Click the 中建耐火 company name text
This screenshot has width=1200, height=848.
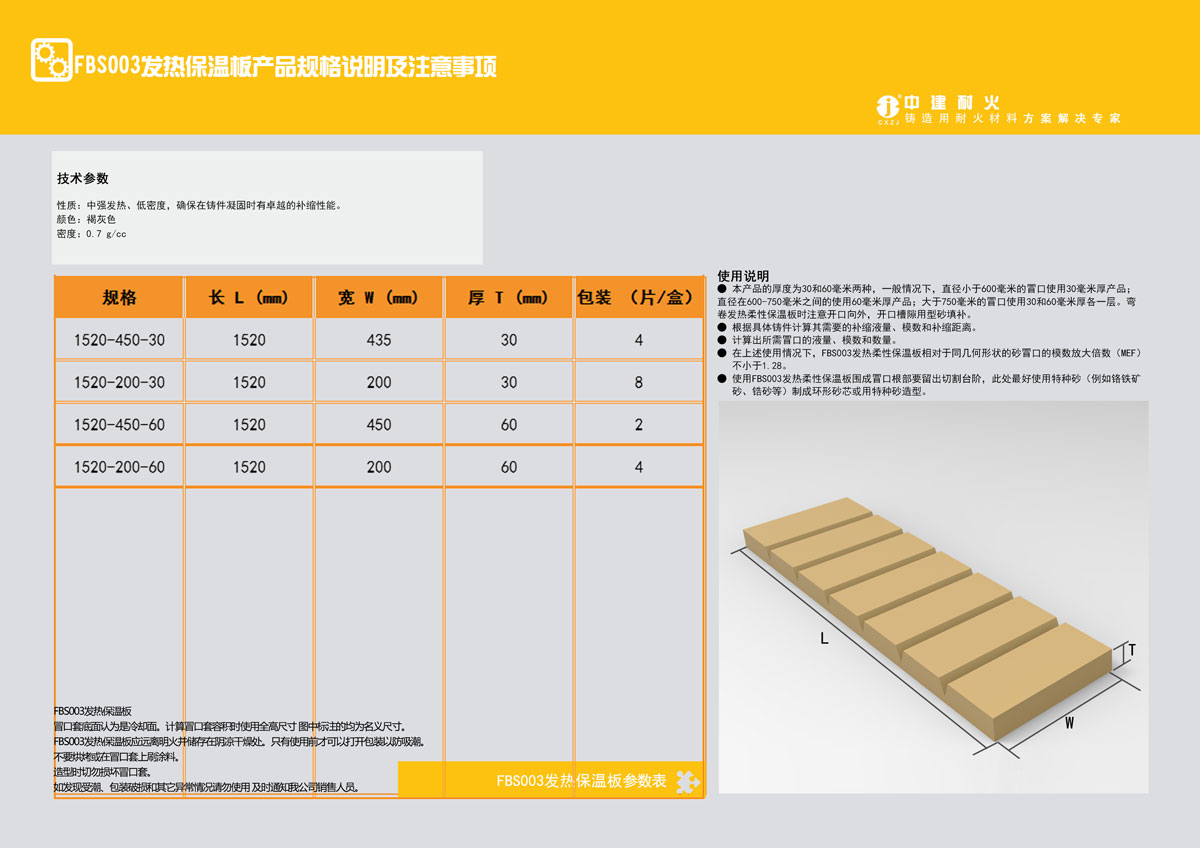click(952, 102)
